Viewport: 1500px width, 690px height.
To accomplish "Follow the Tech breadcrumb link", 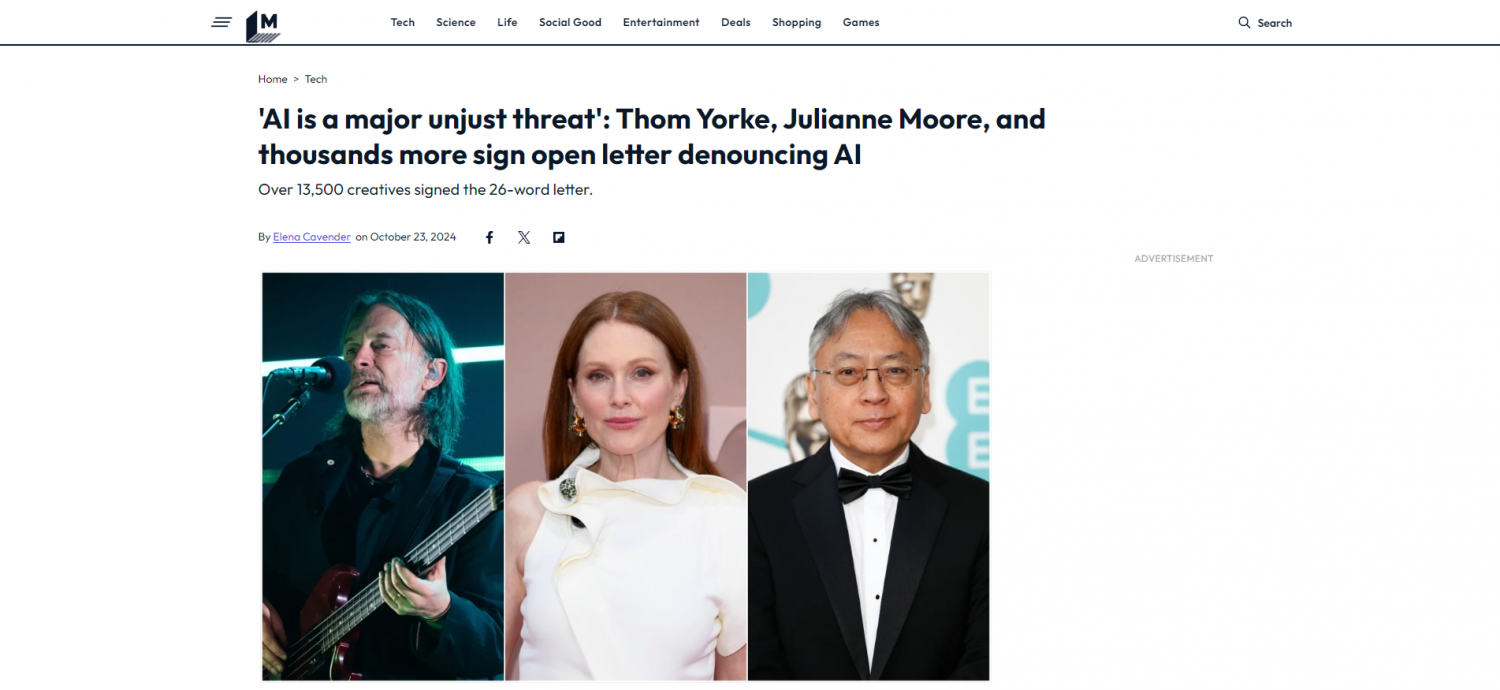I will (316, 79).
